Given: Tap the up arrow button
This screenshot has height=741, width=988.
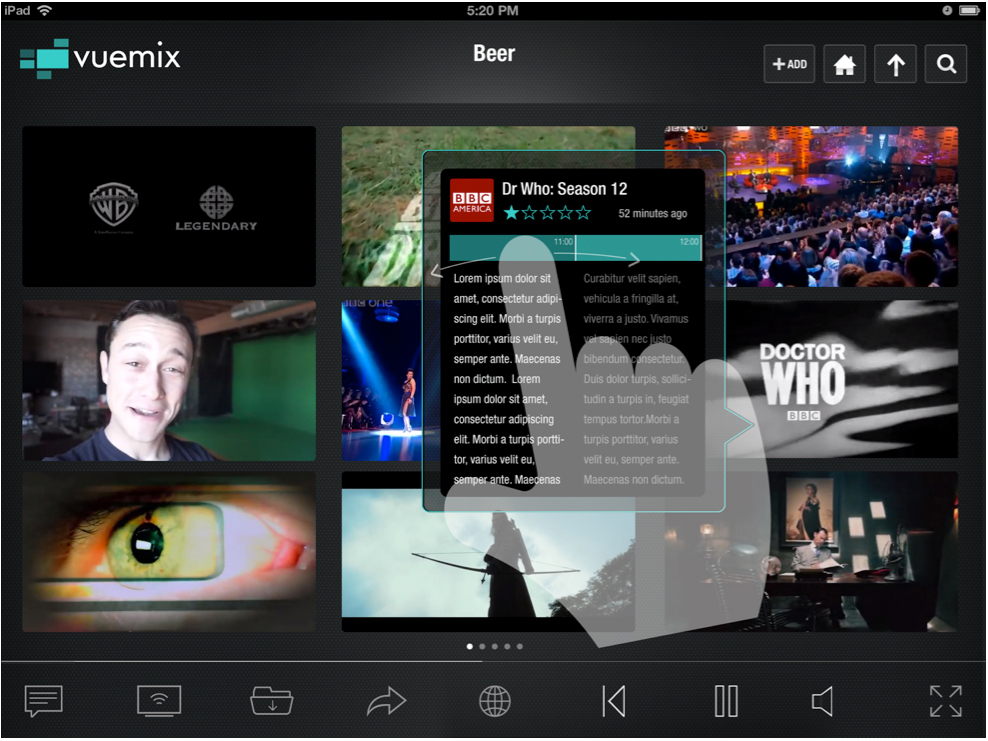Looking at the screenshot, I should pyautogui.click(x=895, y=64).
